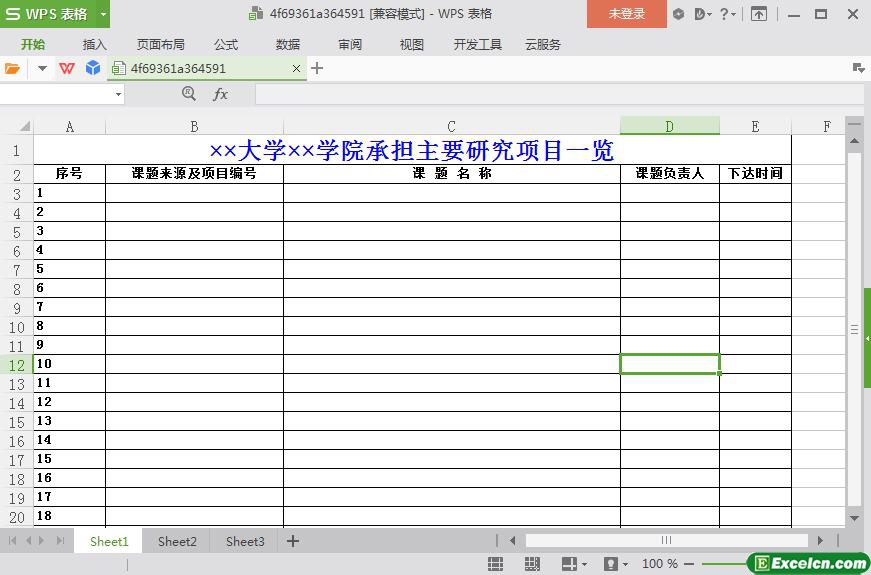This screenshot has width=871, height=575.
Task: Expand the question mark help menu
Action: [x=727, y=14]
